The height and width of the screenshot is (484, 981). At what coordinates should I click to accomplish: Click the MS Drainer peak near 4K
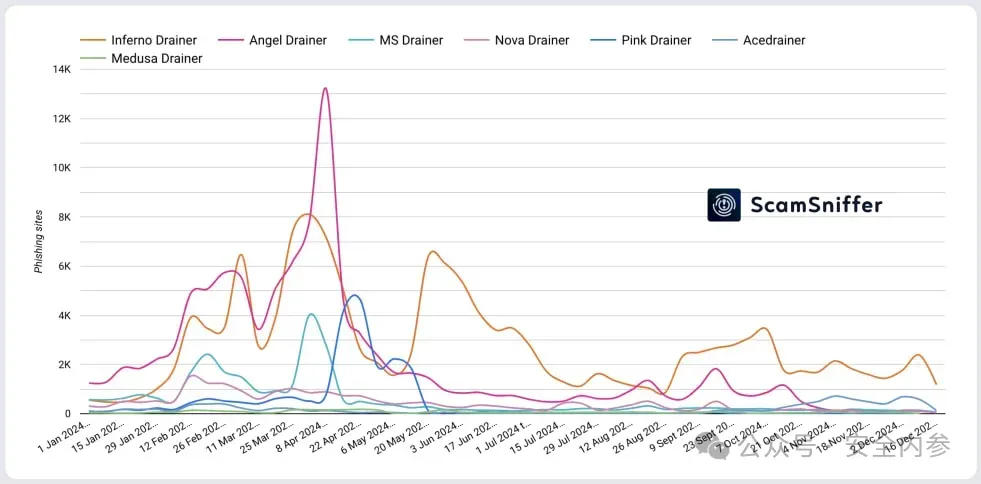click(312, 314)
